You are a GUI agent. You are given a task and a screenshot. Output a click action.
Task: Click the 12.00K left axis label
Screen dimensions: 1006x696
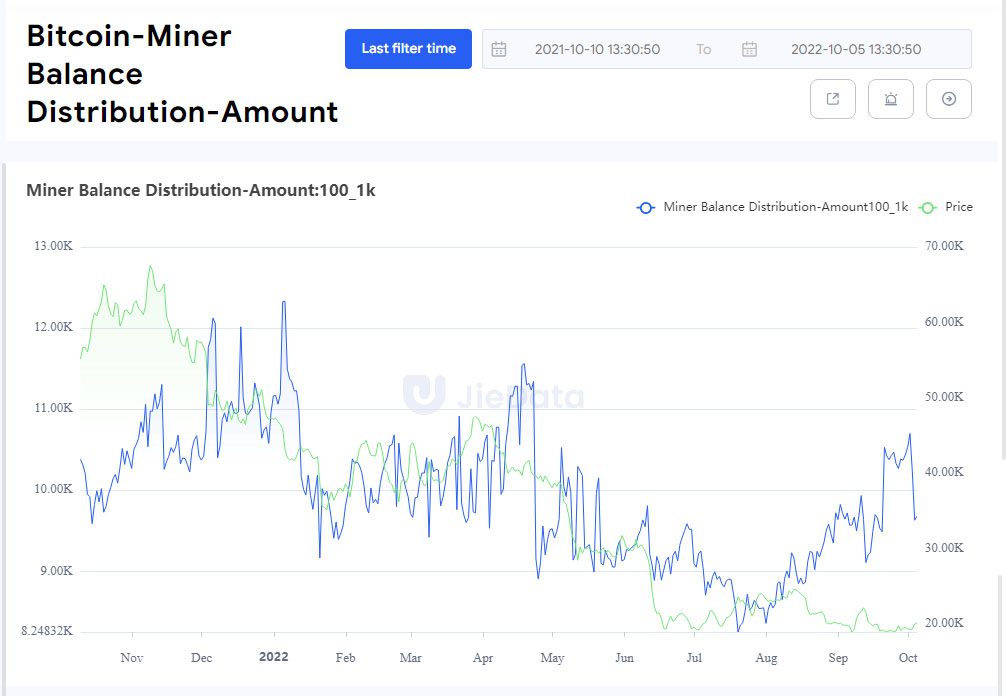[53, 327]
